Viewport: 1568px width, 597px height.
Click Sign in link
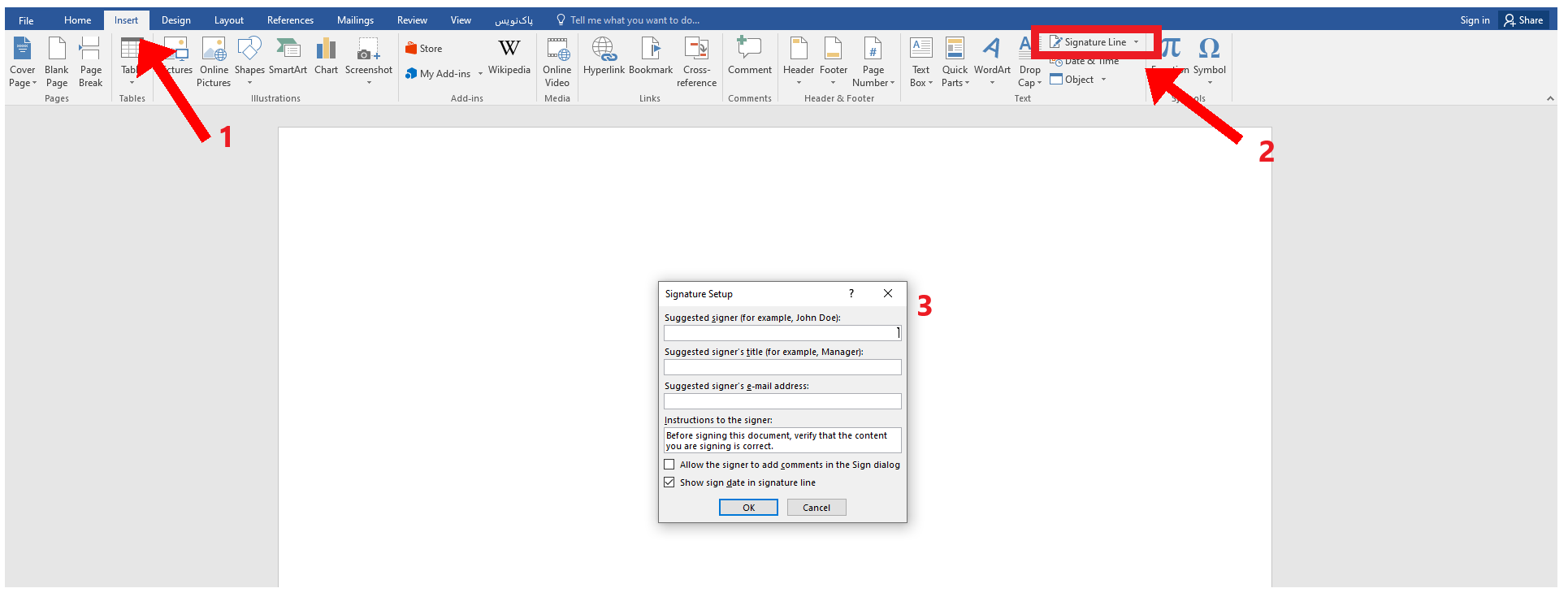(1475, 20)
